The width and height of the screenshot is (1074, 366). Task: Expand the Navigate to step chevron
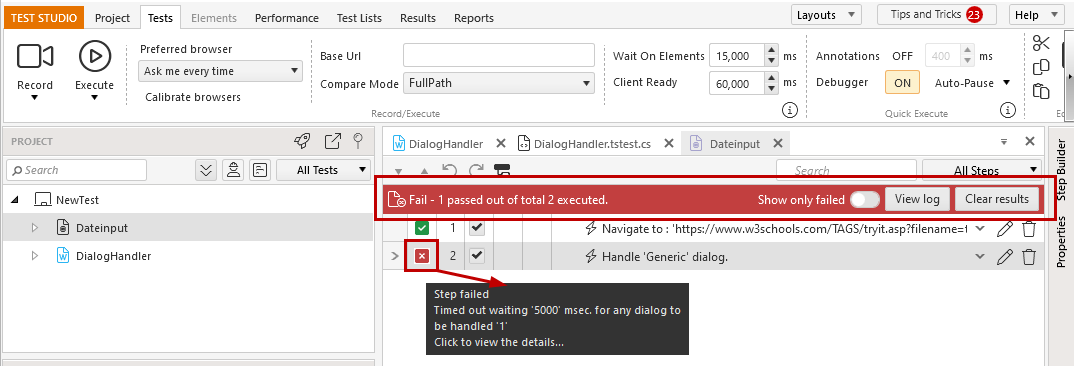coord(980,228)
